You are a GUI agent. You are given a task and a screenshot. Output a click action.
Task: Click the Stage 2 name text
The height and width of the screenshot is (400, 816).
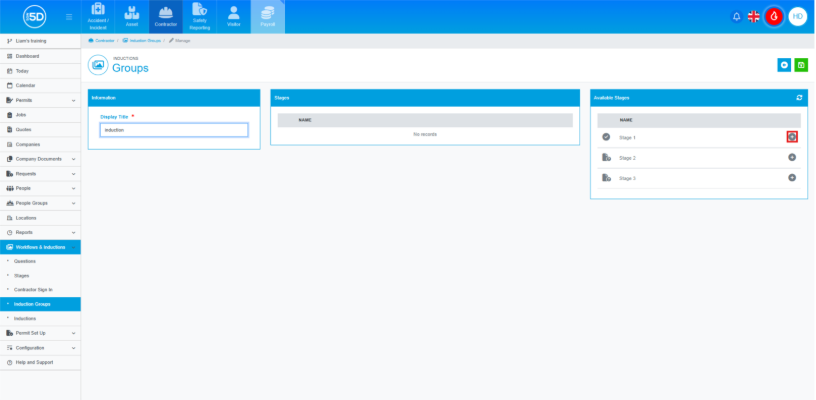(627, 158)
